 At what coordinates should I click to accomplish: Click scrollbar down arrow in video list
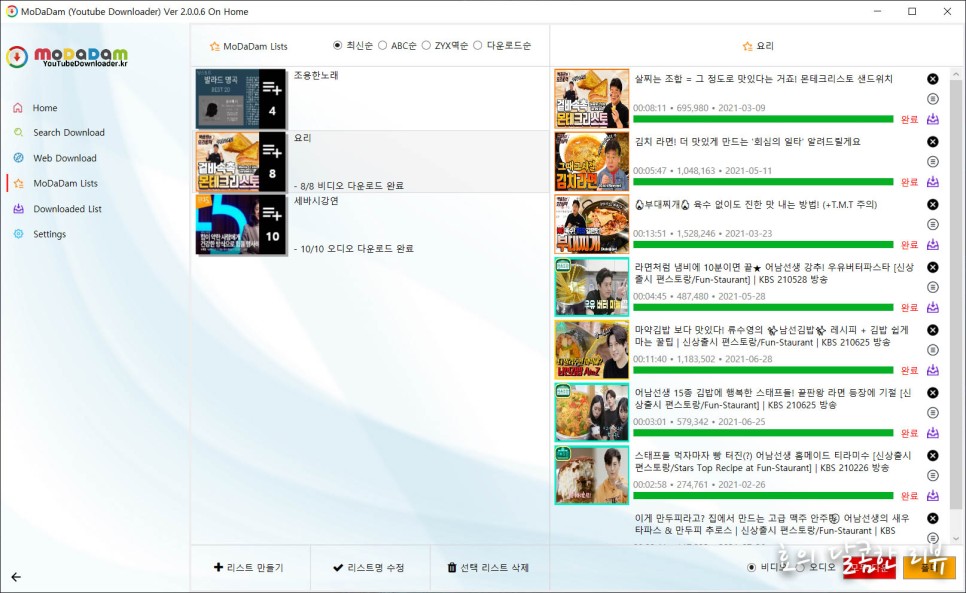[x=956, y=538]
